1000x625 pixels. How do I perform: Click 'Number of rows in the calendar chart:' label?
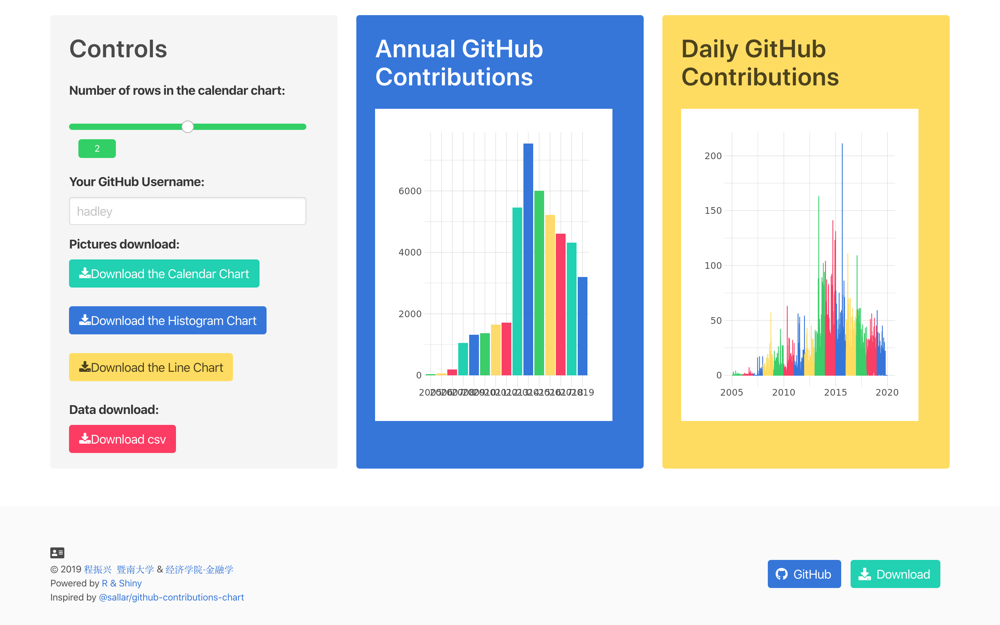(x=177, y=91)
